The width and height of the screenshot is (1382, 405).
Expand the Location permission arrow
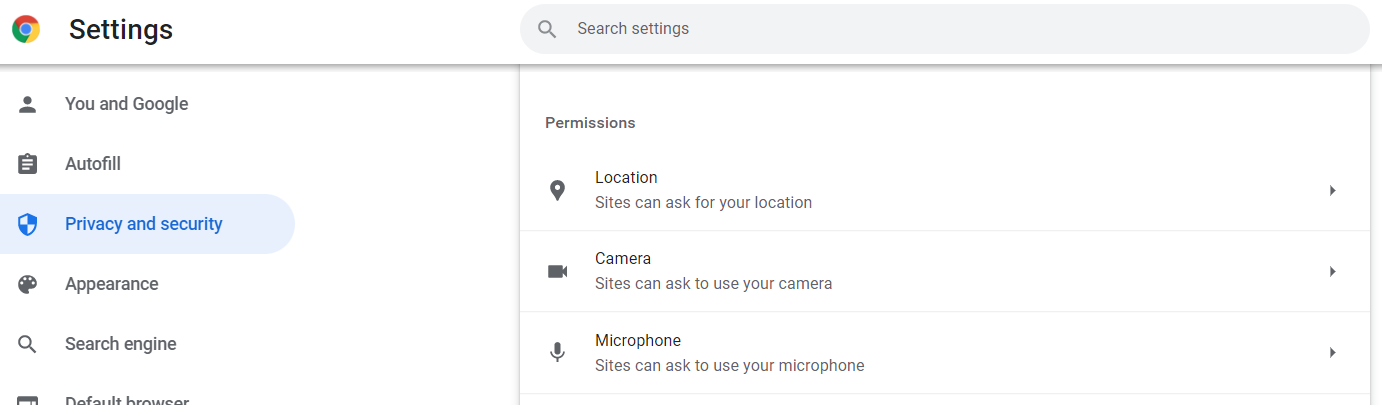1332,190
